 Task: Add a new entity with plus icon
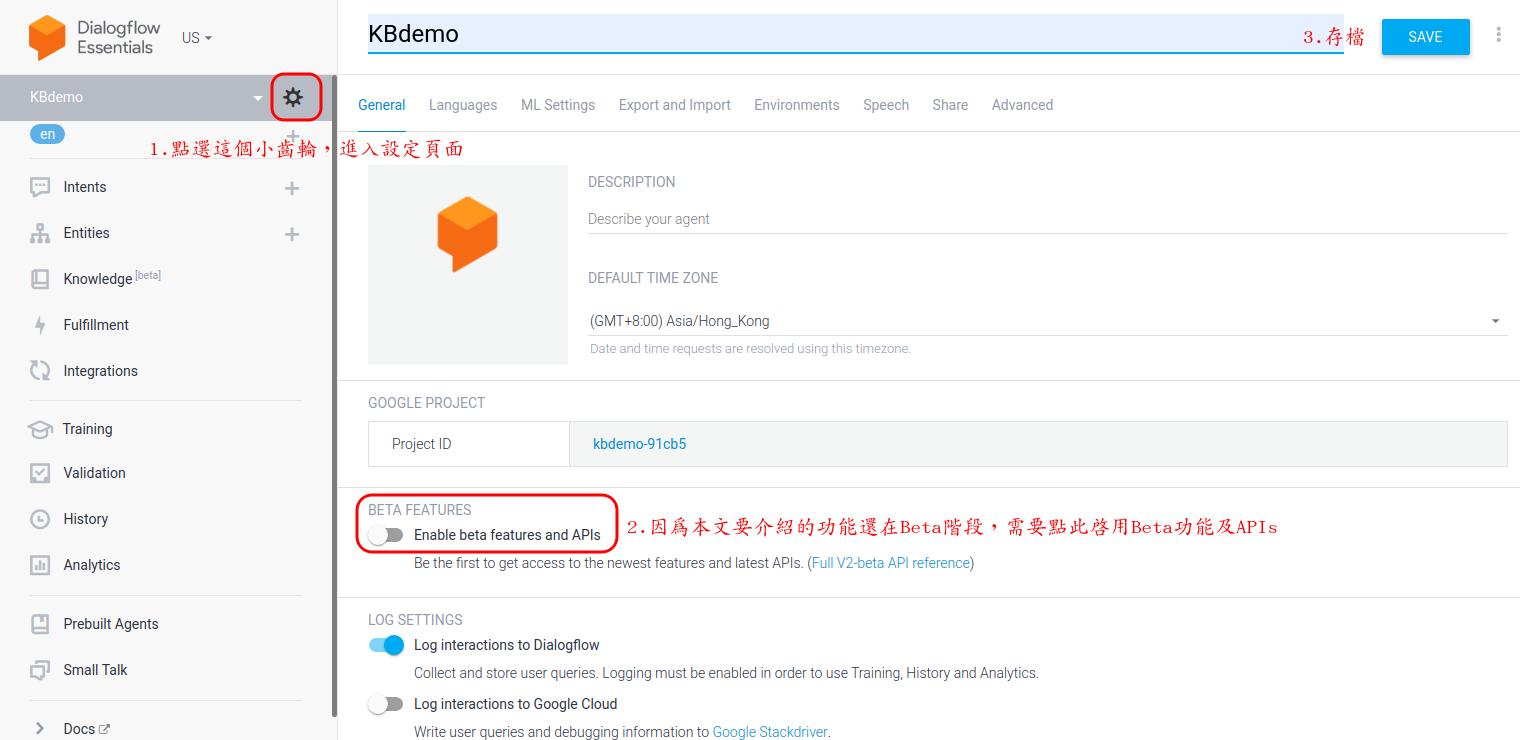[x=292, y=234]
